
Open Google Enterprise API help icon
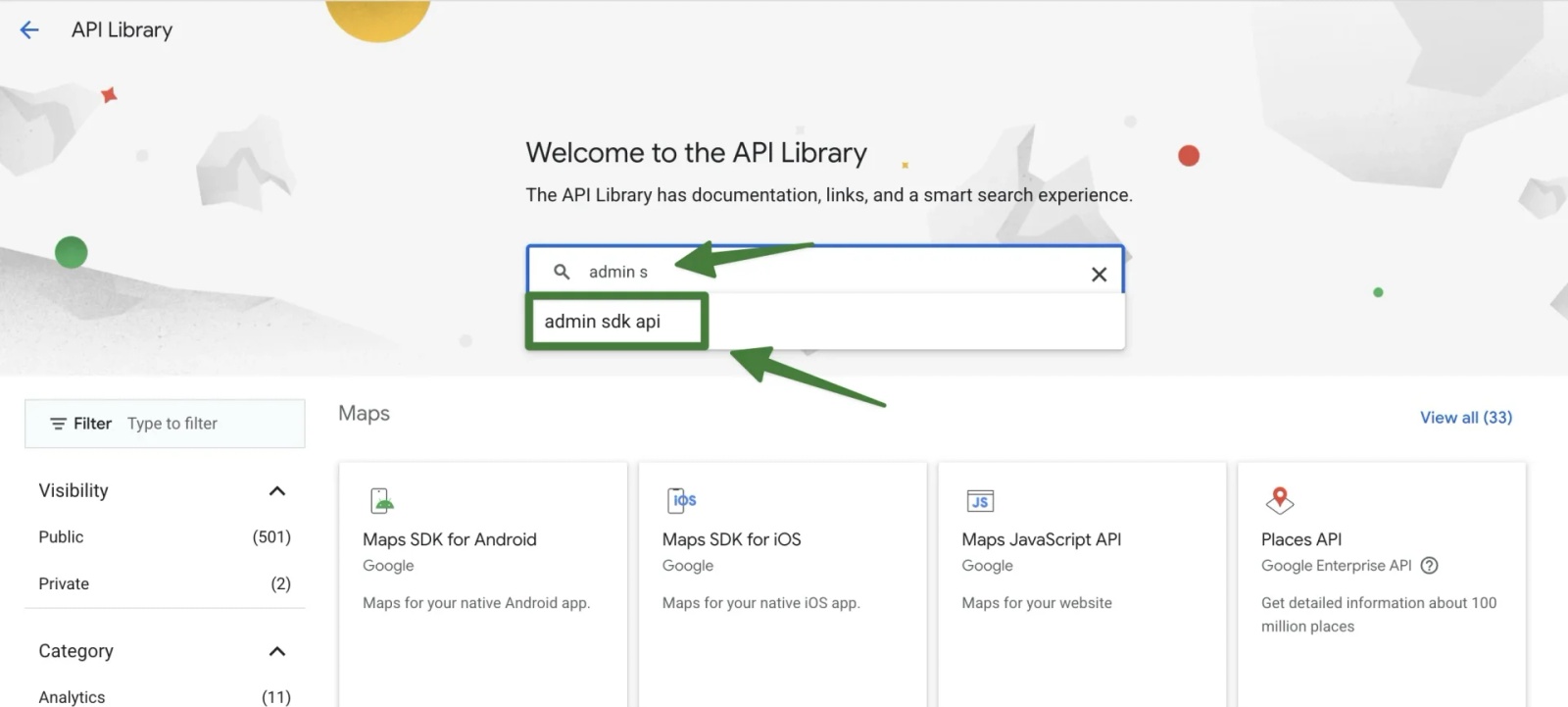click(1429, 566)
